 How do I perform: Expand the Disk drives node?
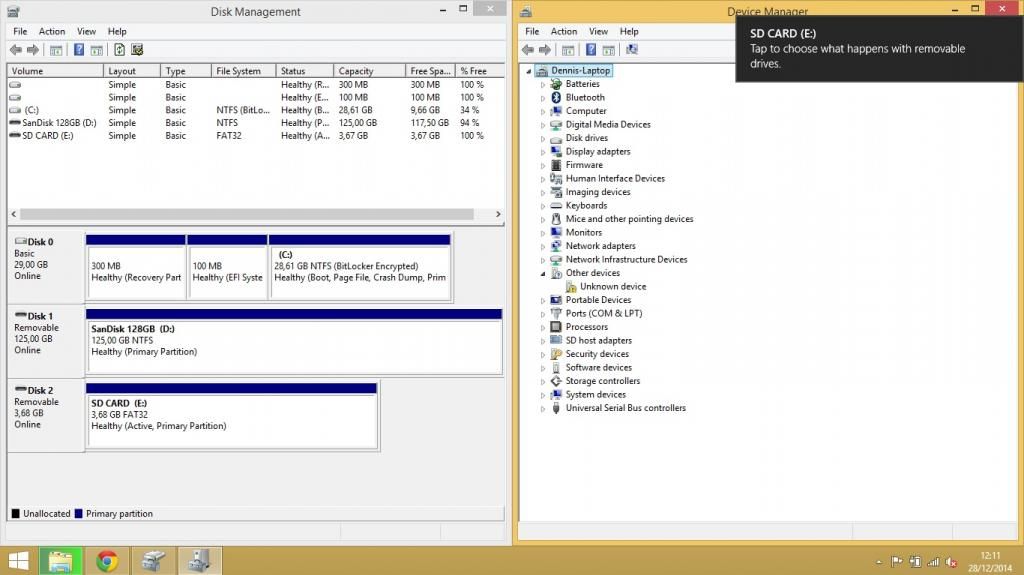pos(543,139)
